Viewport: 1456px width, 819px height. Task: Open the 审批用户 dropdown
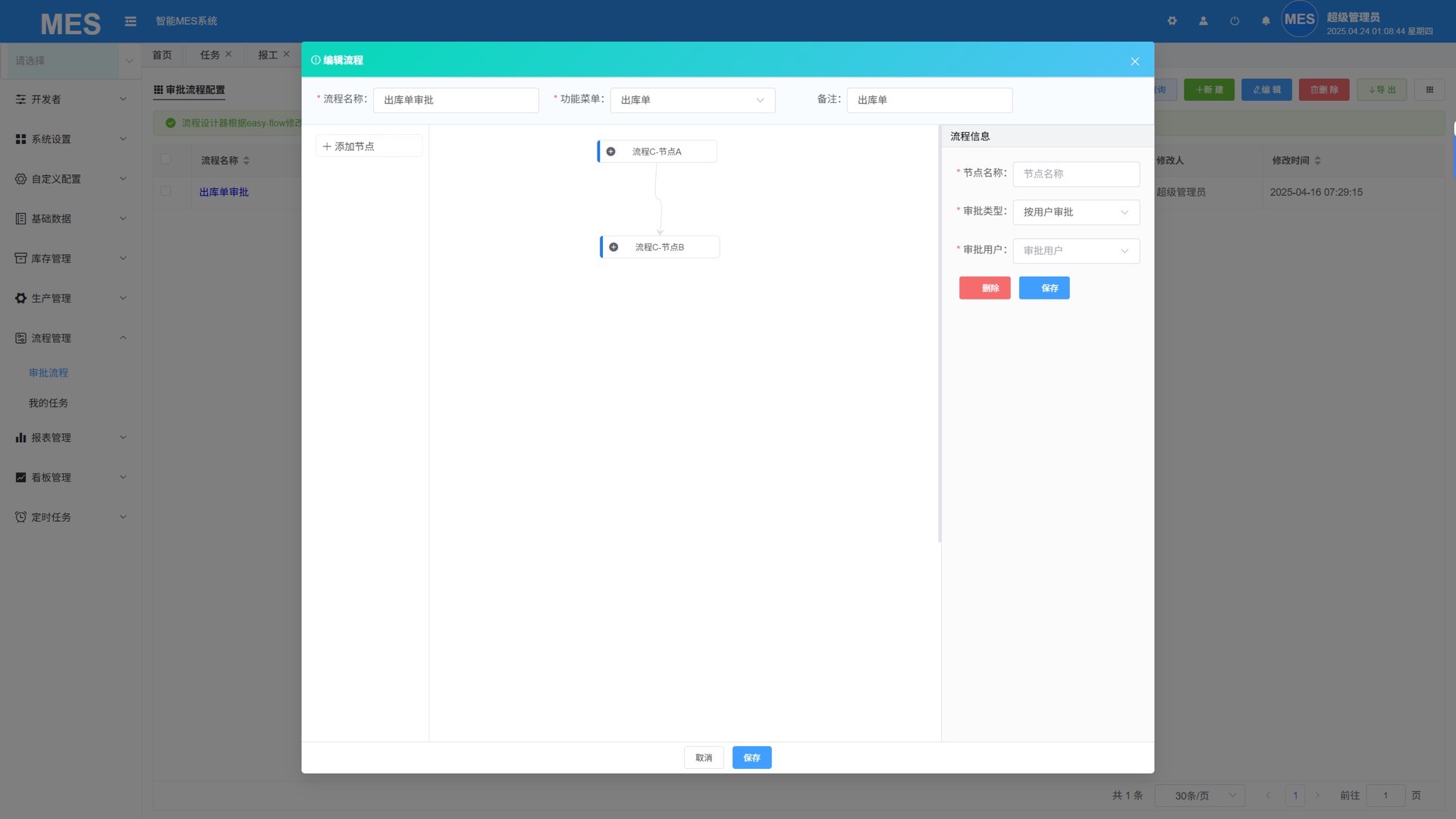coord(1075,251)
